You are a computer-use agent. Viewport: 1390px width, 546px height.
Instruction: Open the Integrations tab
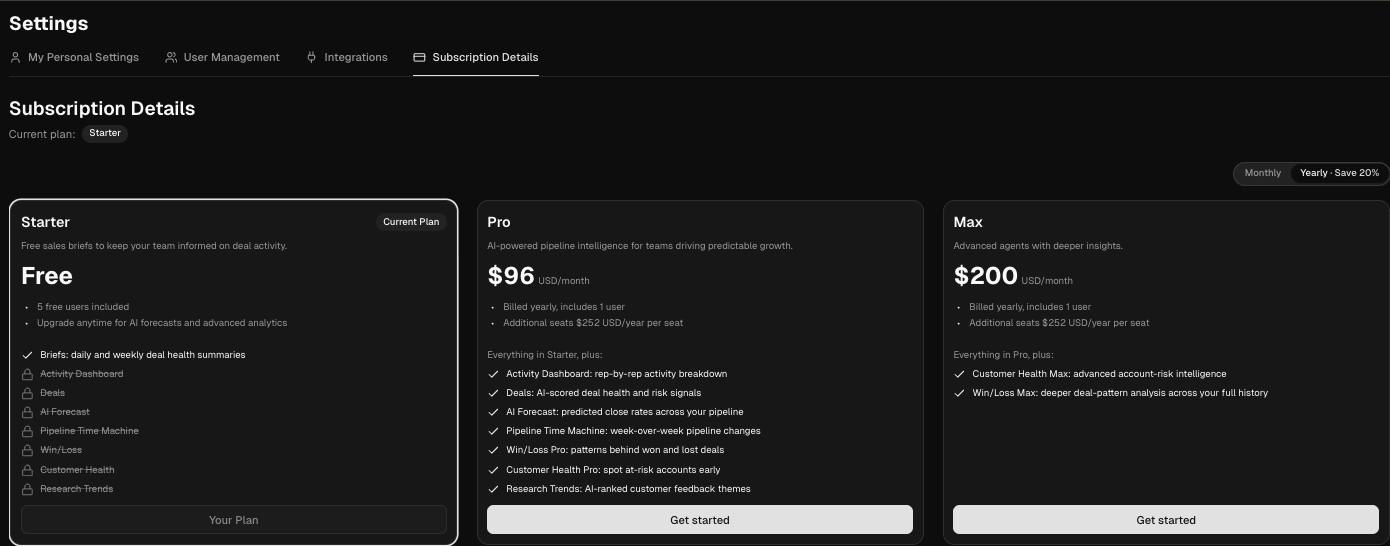tap(355, 57)
